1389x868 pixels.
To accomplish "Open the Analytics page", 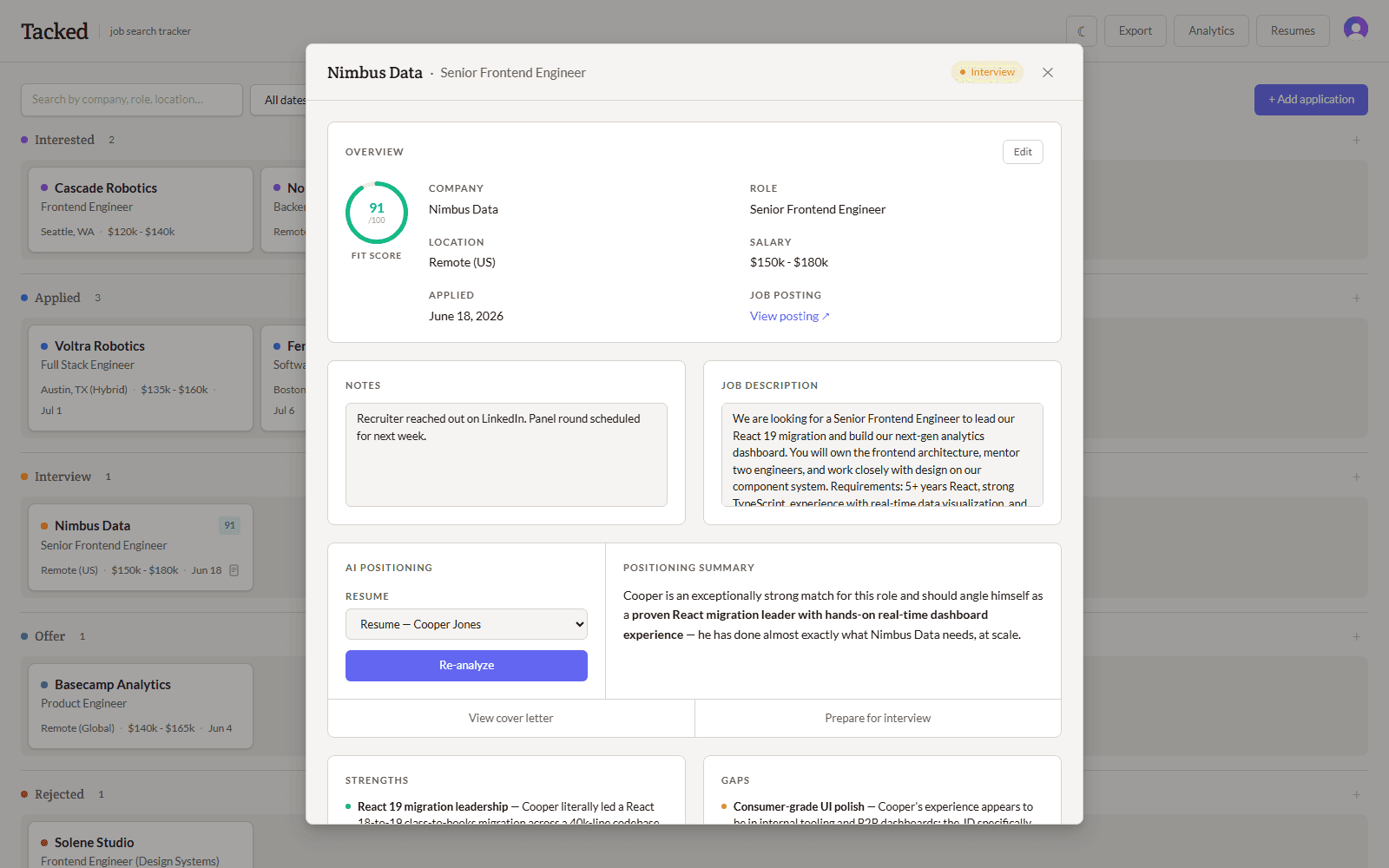I will pyautogui.click(x=1211, y=31).
